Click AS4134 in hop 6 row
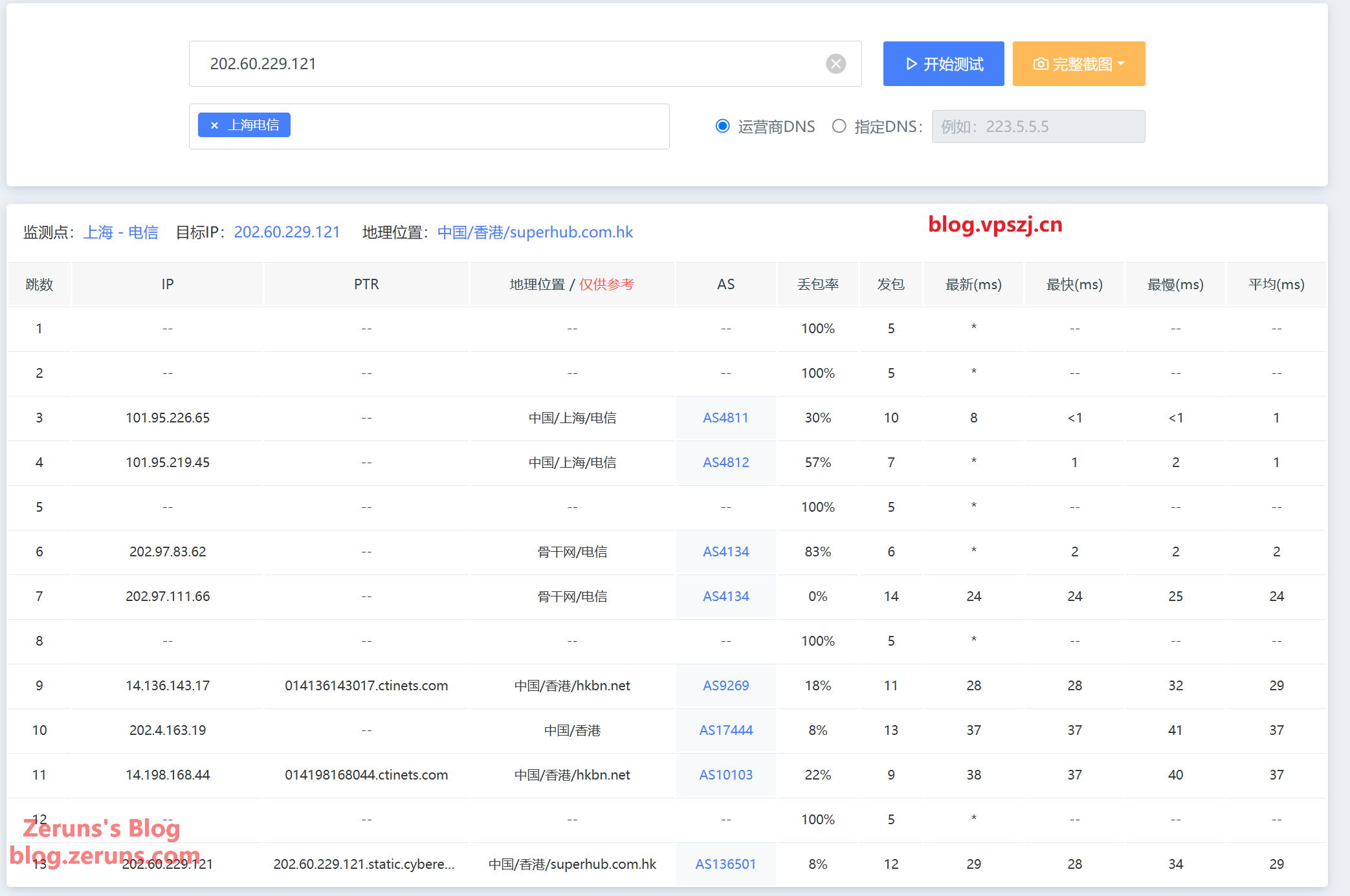This screenshot has height=896, width=1350. (x=725, y=552)
